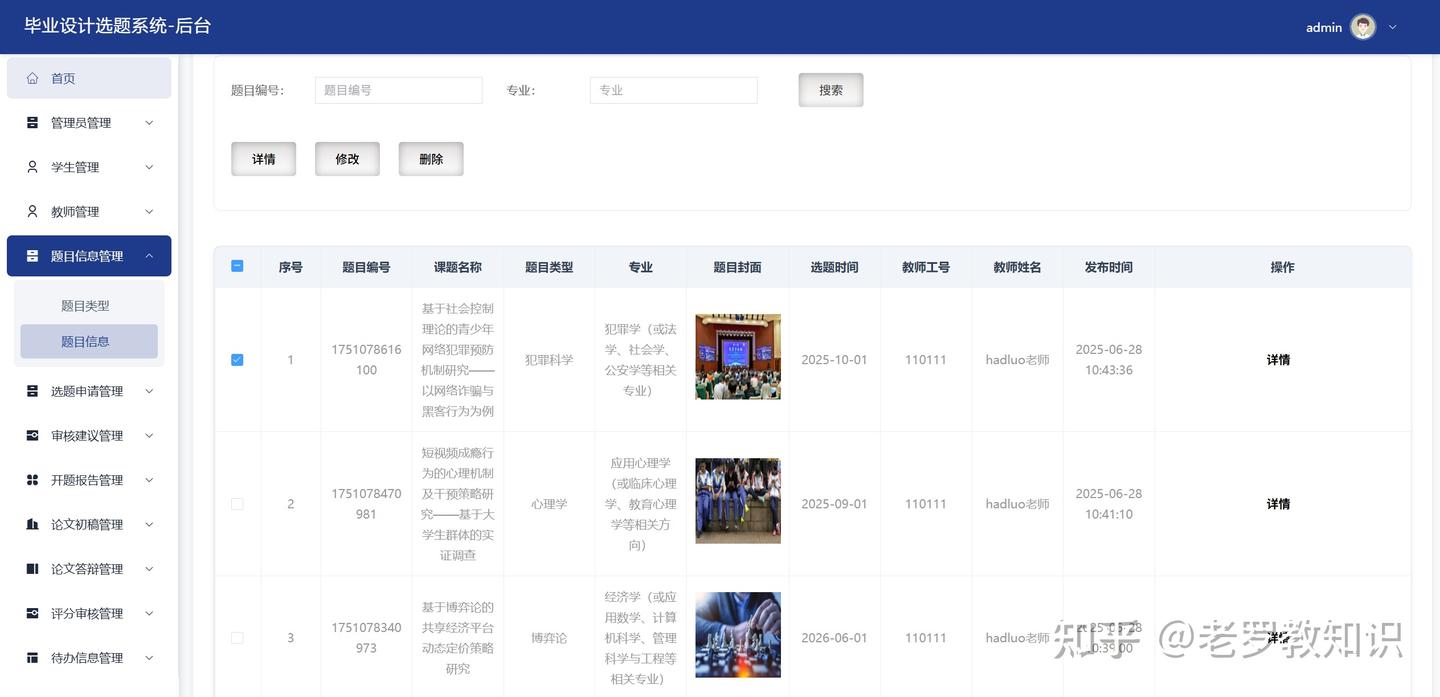
Task: Expand the 学生管理 menu chevron
Action: pos(149,167)
